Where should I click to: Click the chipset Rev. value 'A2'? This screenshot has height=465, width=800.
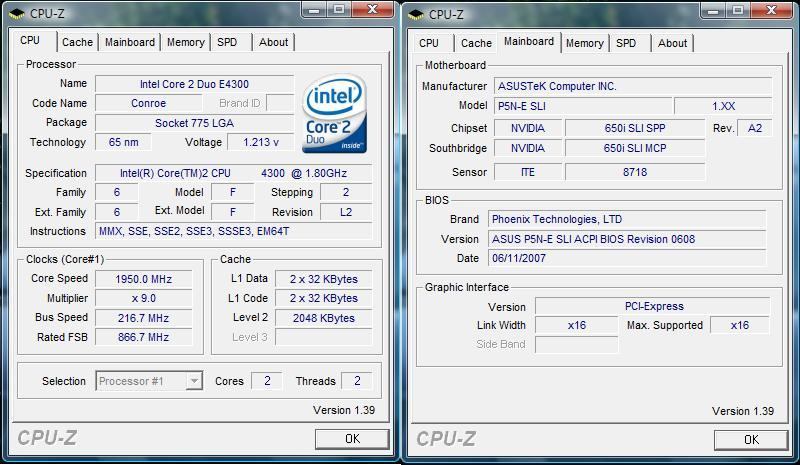pyautogui.click(x=755, y=128)
